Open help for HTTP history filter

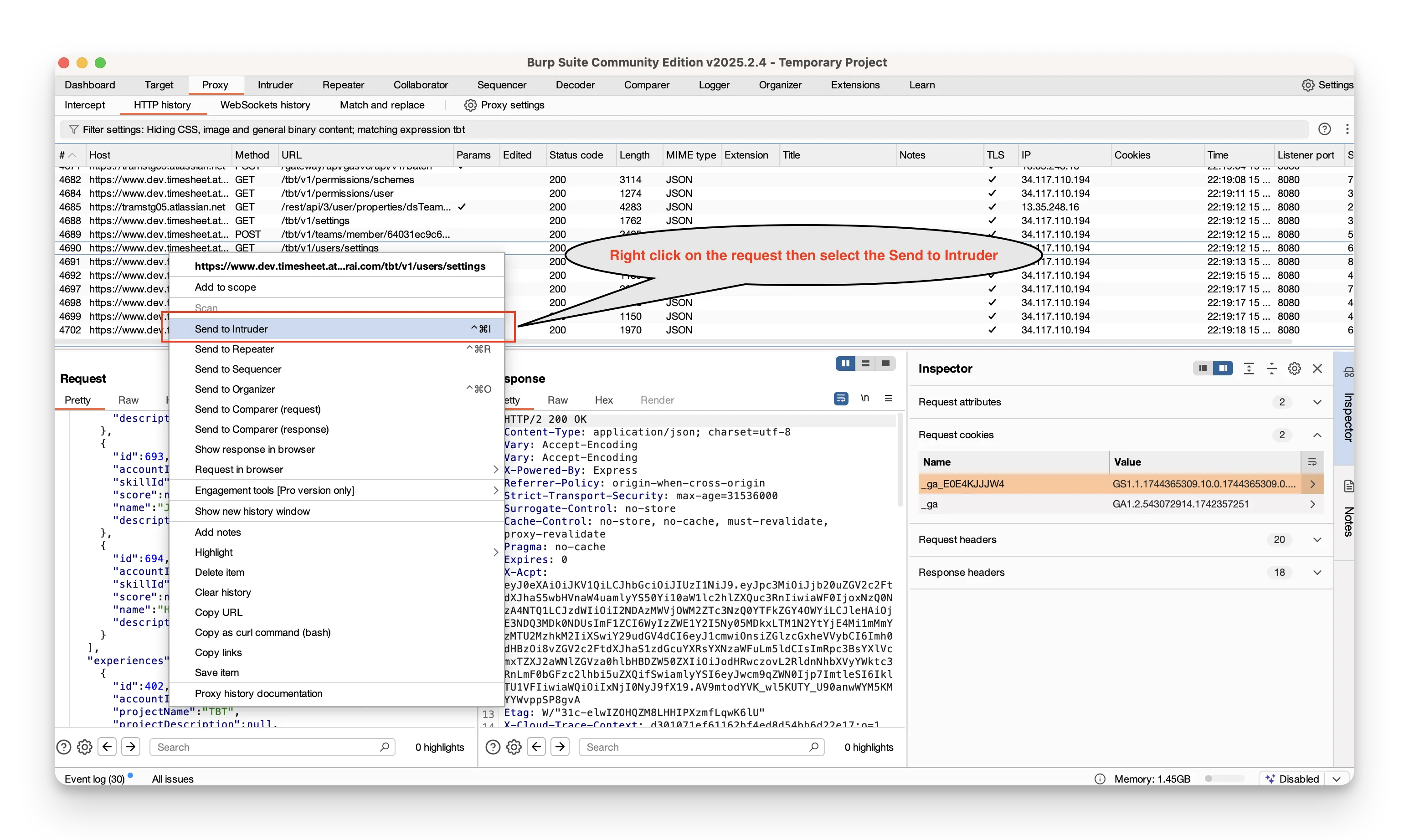(x=1324, y=129)
